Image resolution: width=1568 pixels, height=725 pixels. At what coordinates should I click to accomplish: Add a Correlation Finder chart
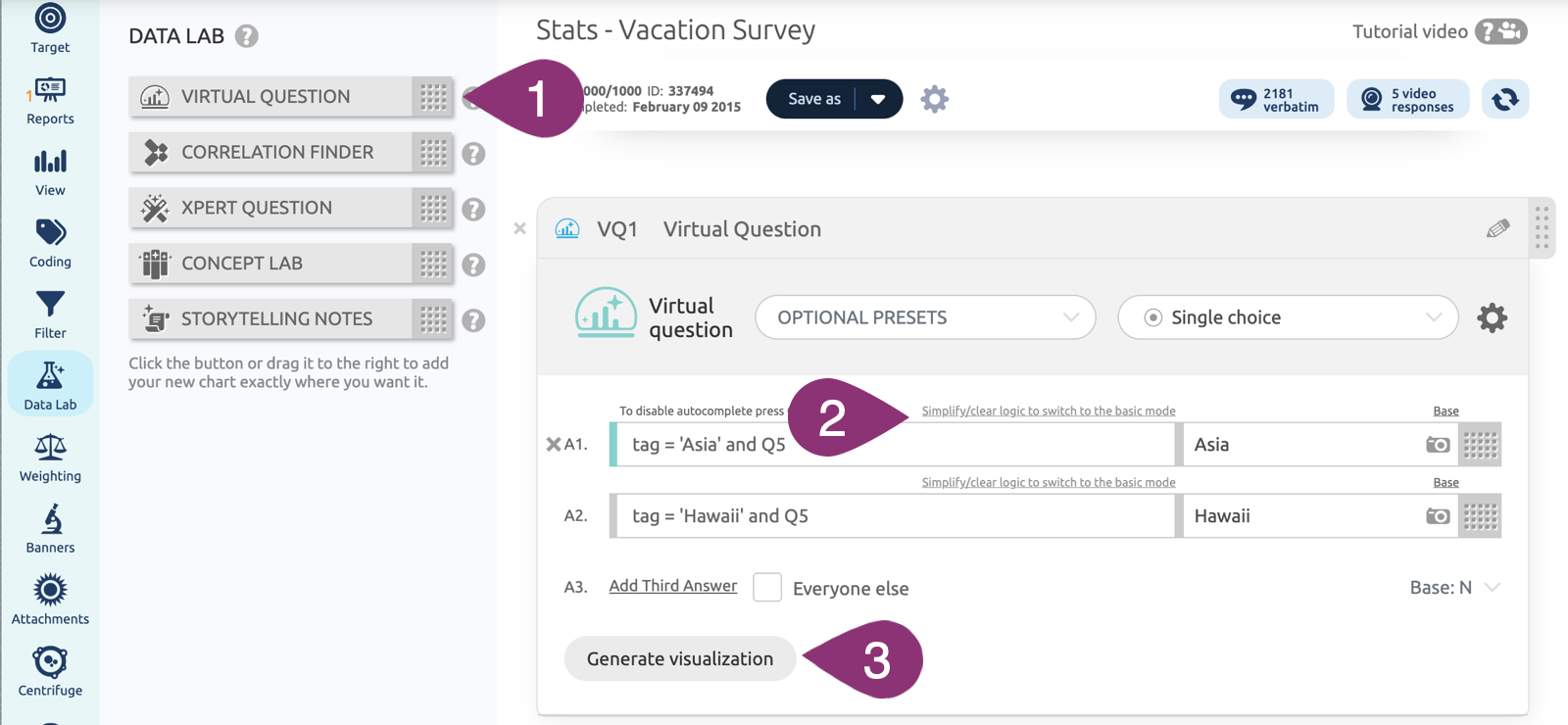(270, 153)
